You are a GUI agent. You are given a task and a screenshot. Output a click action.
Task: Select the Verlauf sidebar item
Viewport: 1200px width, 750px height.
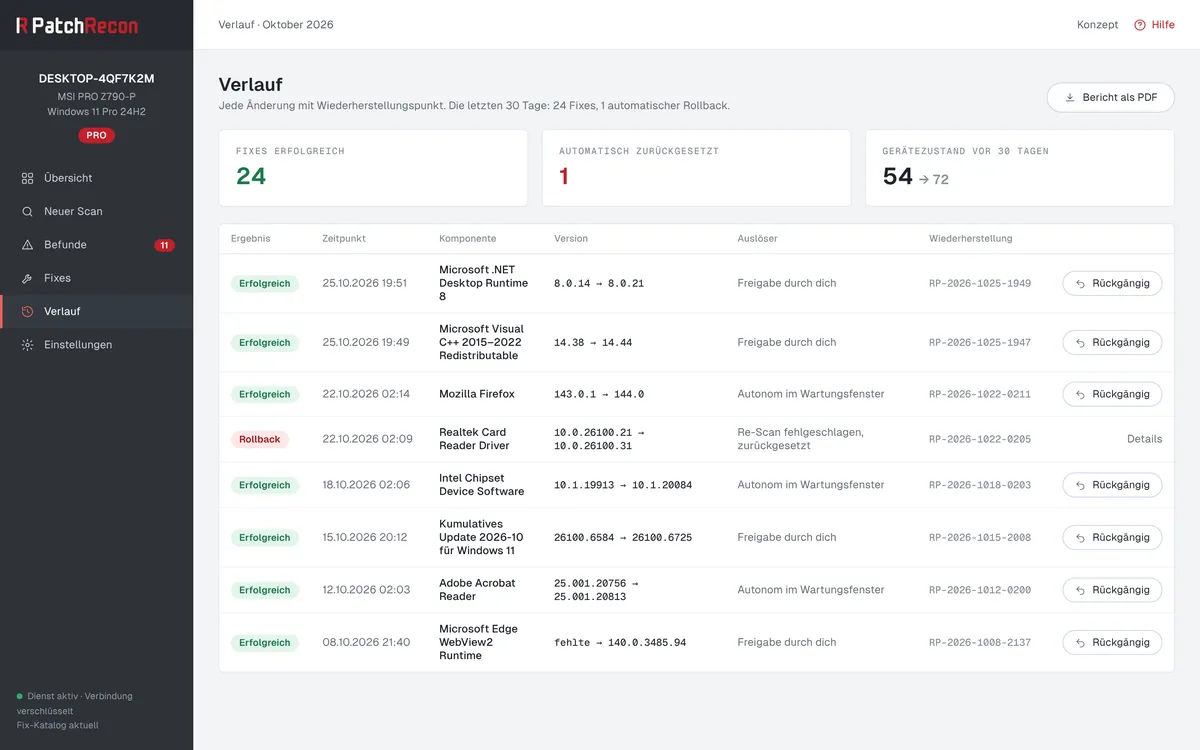coord(96,312)
